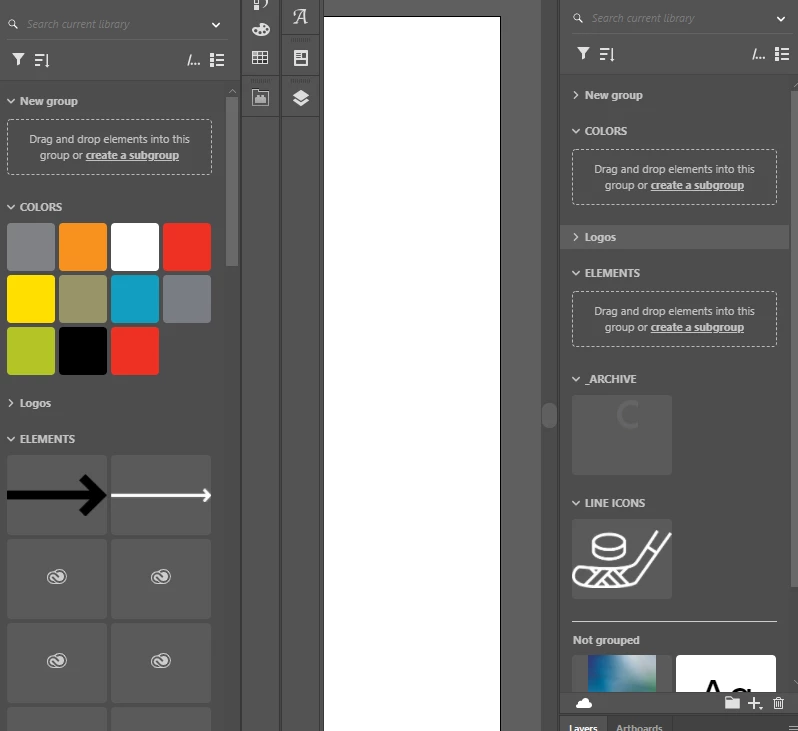The width and height of the screenshot is (798, 731).
Task: Collapse the New group section in left panel
Action: click(11, 101)
